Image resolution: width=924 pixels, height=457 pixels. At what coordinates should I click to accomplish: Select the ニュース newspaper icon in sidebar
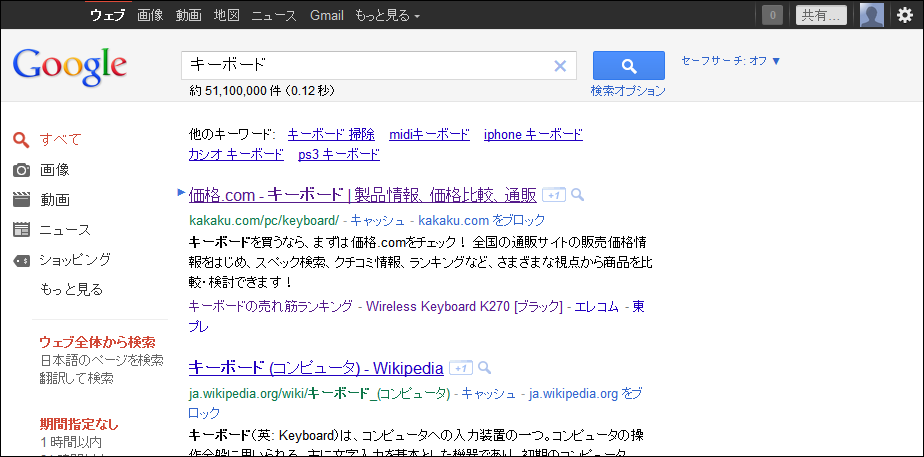[21, 230]
